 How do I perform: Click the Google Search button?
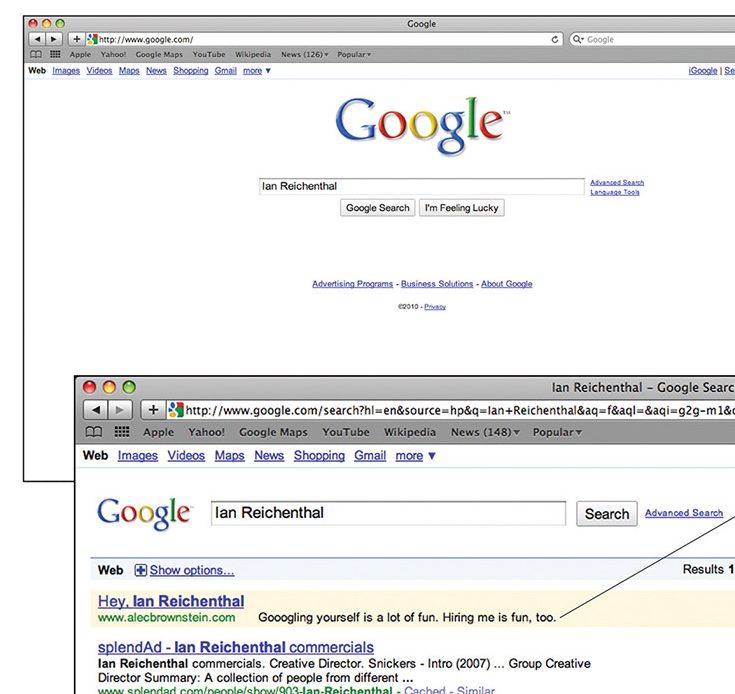pyautogui.click(x=377, y=208)
